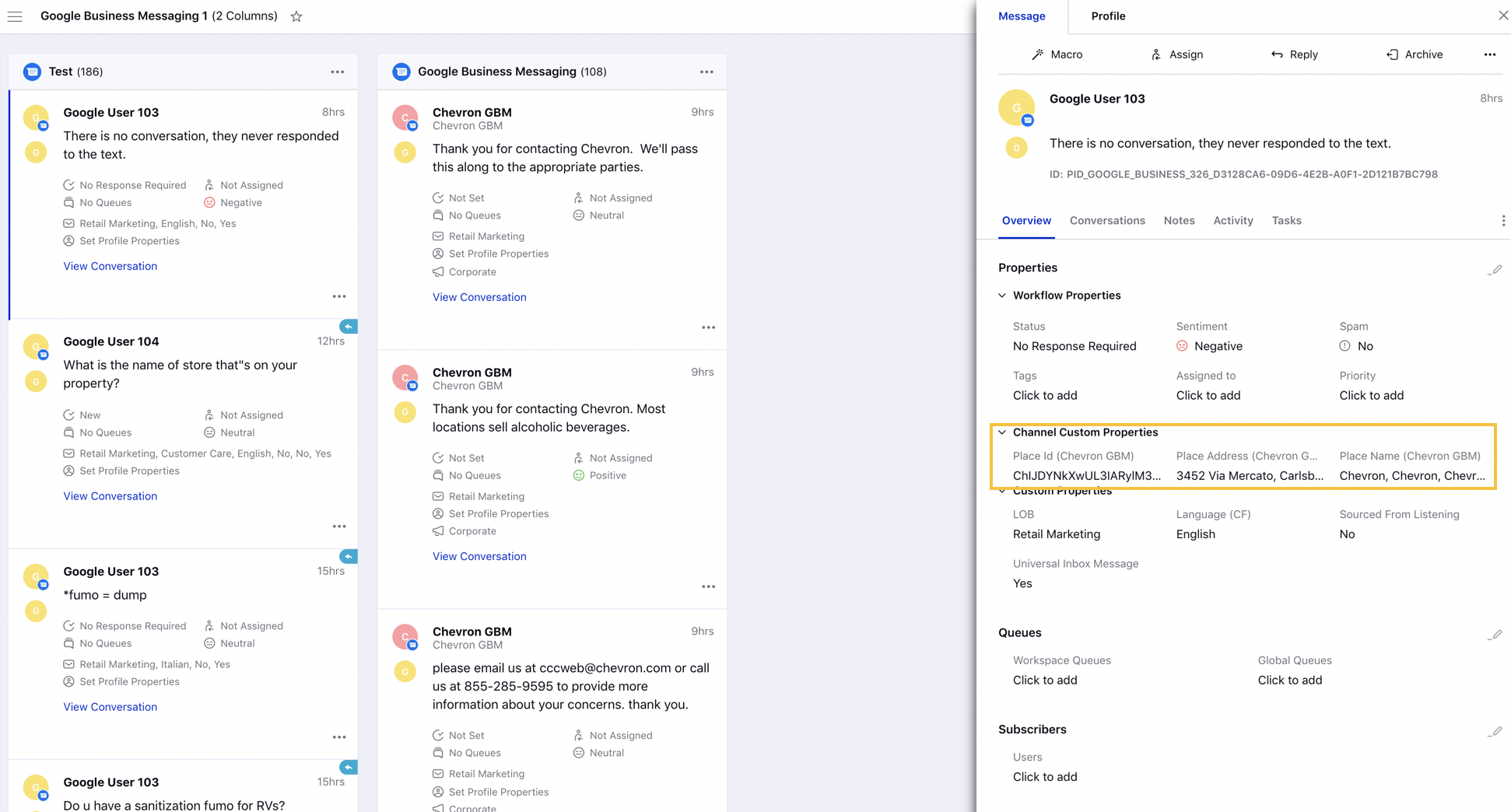Click the Reply arrow icon in message panel

point(1277,54)
